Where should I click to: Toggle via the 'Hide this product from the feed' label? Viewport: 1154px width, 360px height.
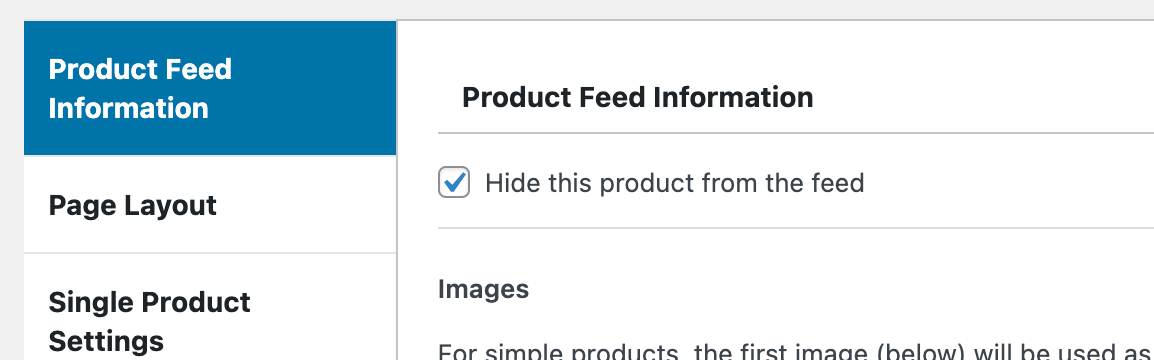[674, 183]
